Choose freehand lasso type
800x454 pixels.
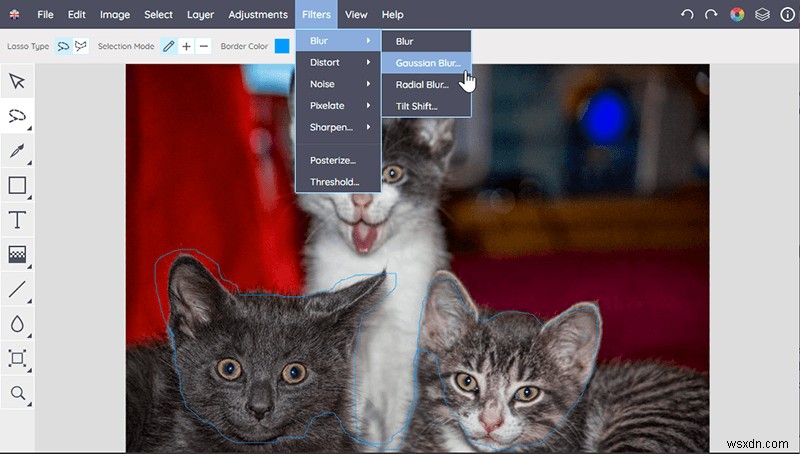(63, 46)
